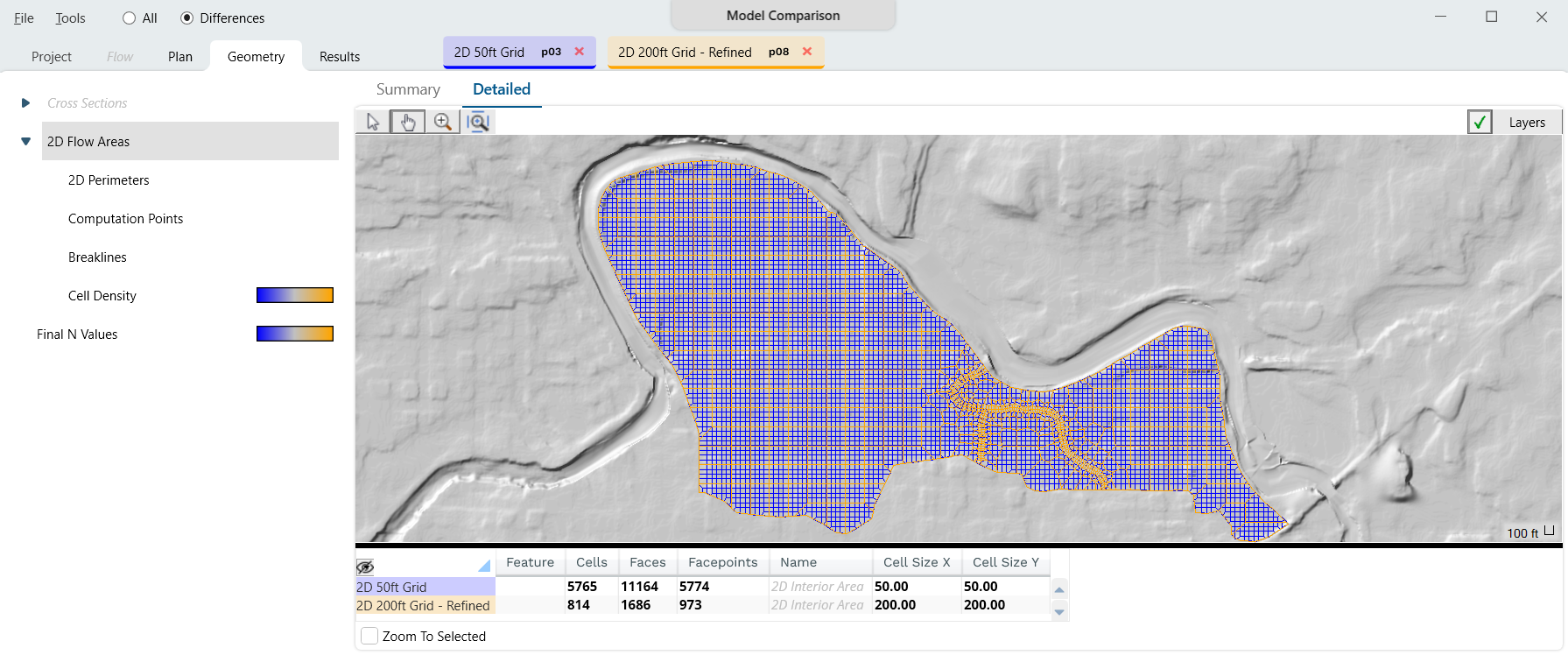Click the Cell Density color gradient swatch
Image resolution: width=1568 pixels, height=655 pixels.
(x=294, y=296)
